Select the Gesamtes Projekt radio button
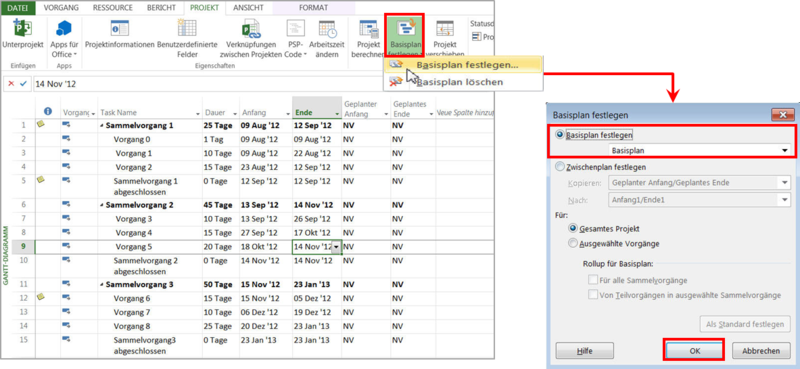This screenshot has width=800, height=369. (x=573, y=229)
